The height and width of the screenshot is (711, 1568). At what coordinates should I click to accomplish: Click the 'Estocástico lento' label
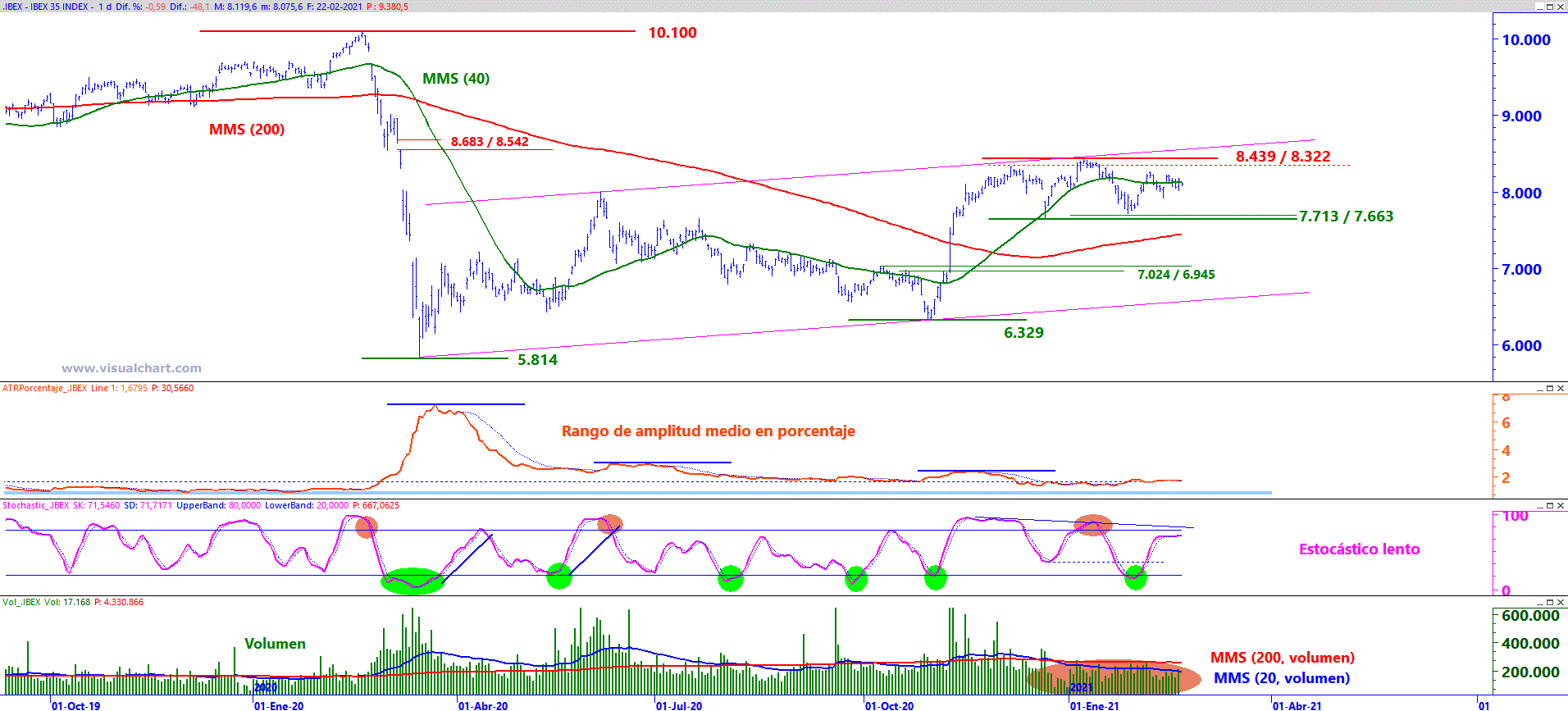[1360, 549]
